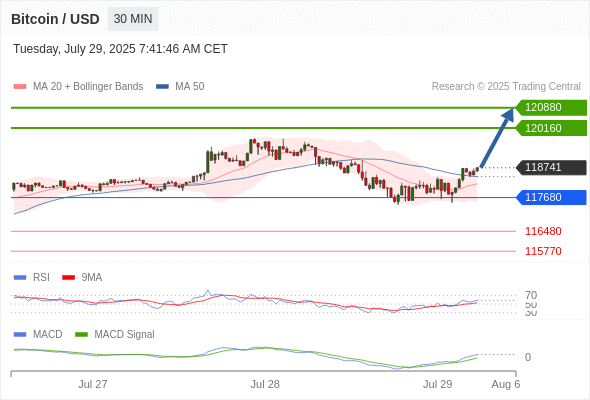This screenshot has height=400, width=590.
Task: Click the 30 MIN timeframe badge
Action: (x=133, y=19)
